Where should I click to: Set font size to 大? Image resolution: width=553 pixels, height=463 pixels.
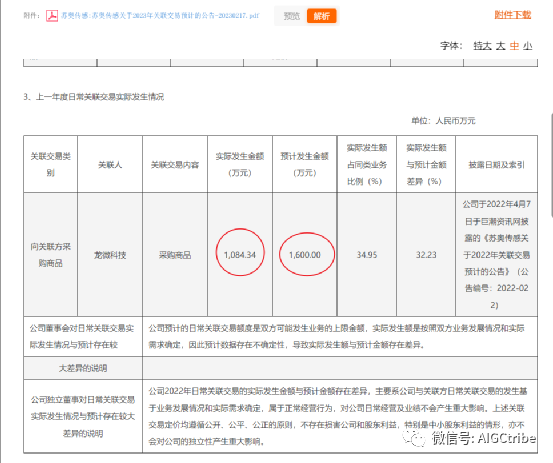point(500,46)
